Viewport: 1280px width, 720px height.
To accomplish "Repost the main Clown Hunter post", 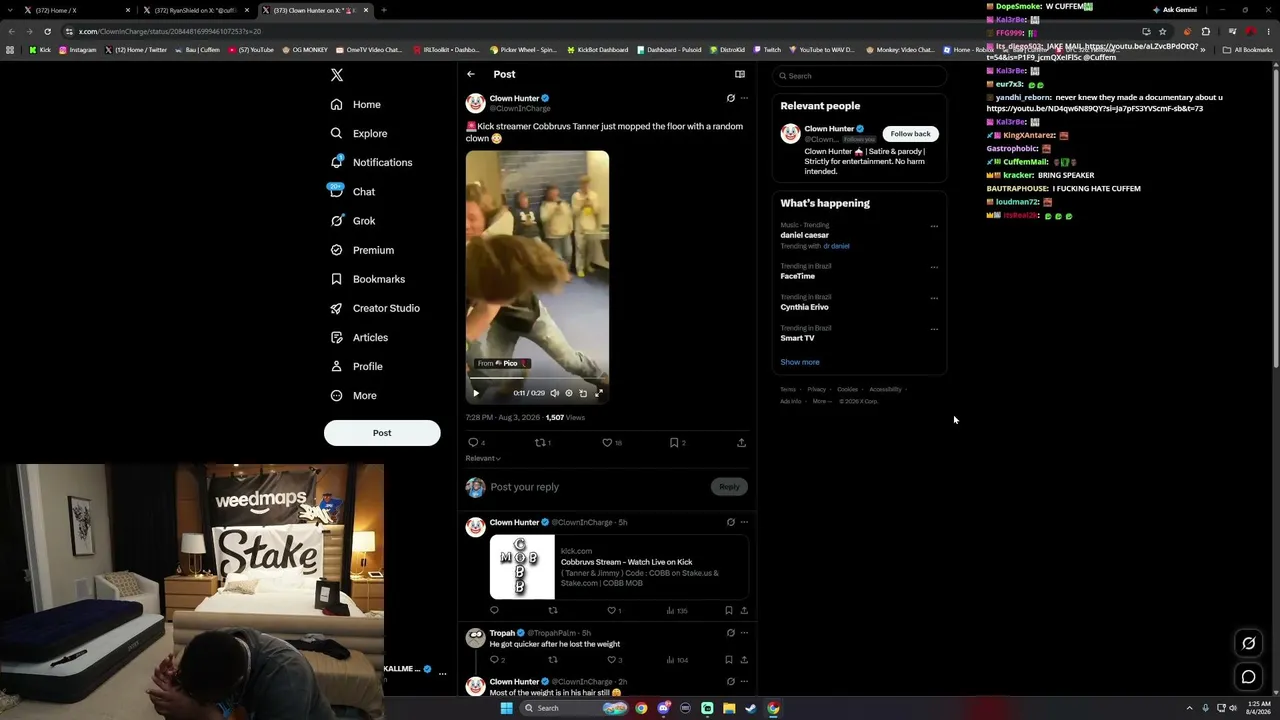I will pos(540,442).
